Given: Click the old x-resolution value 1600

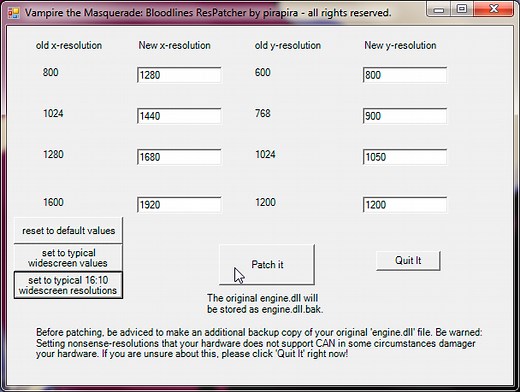Looking at the screenshot, I should 53,202.
